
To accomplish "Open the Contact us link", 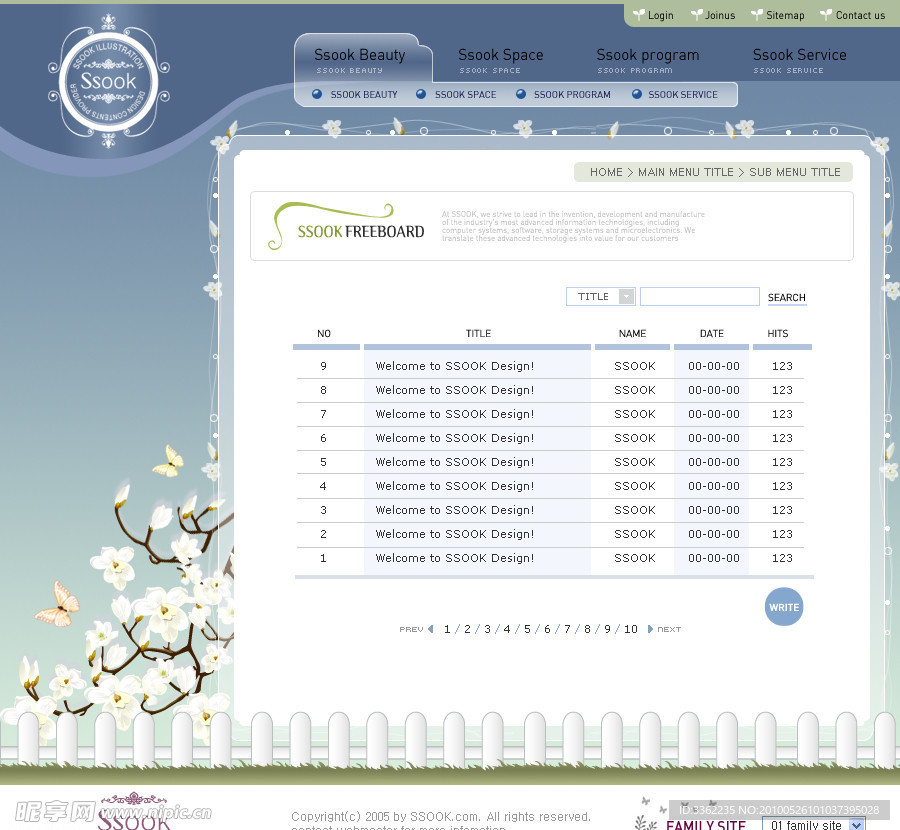I will [860, 15].
